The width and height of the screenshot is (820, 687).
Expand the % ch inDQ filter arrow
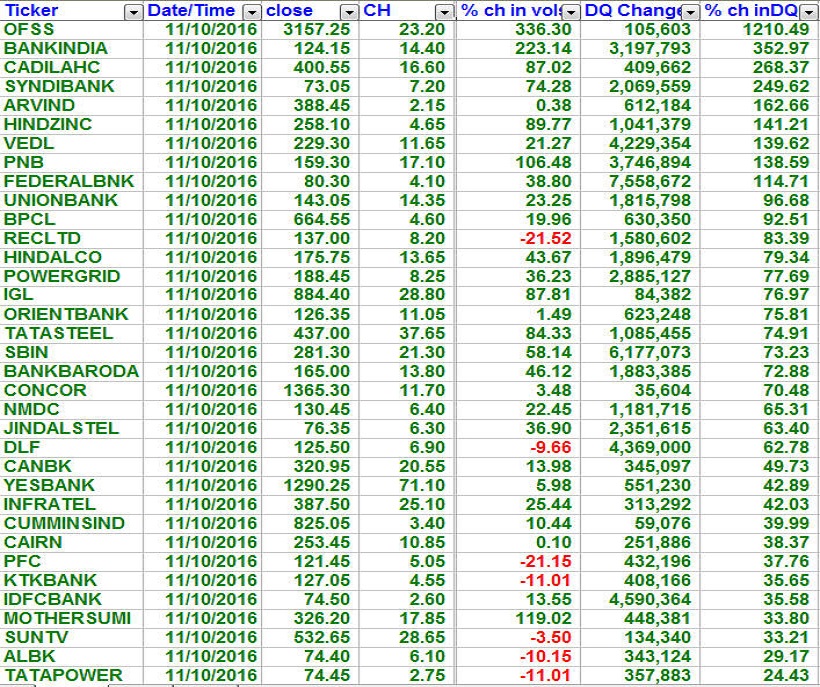click(x=808, y=12)
